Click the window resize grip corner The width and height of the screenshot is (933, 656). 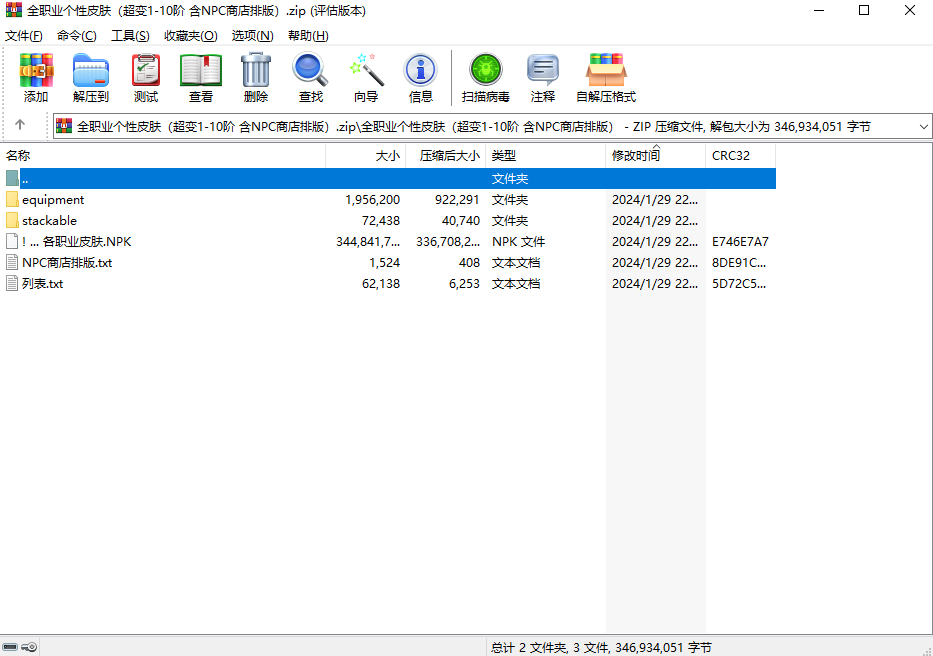[x=926, y=650]
